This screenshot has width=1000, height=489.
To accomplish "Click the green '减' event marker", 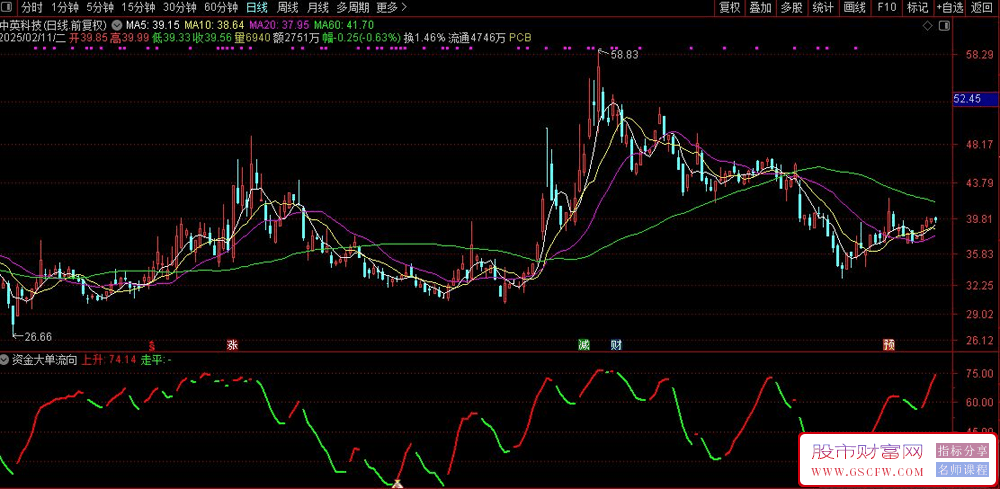I will 583,345.
